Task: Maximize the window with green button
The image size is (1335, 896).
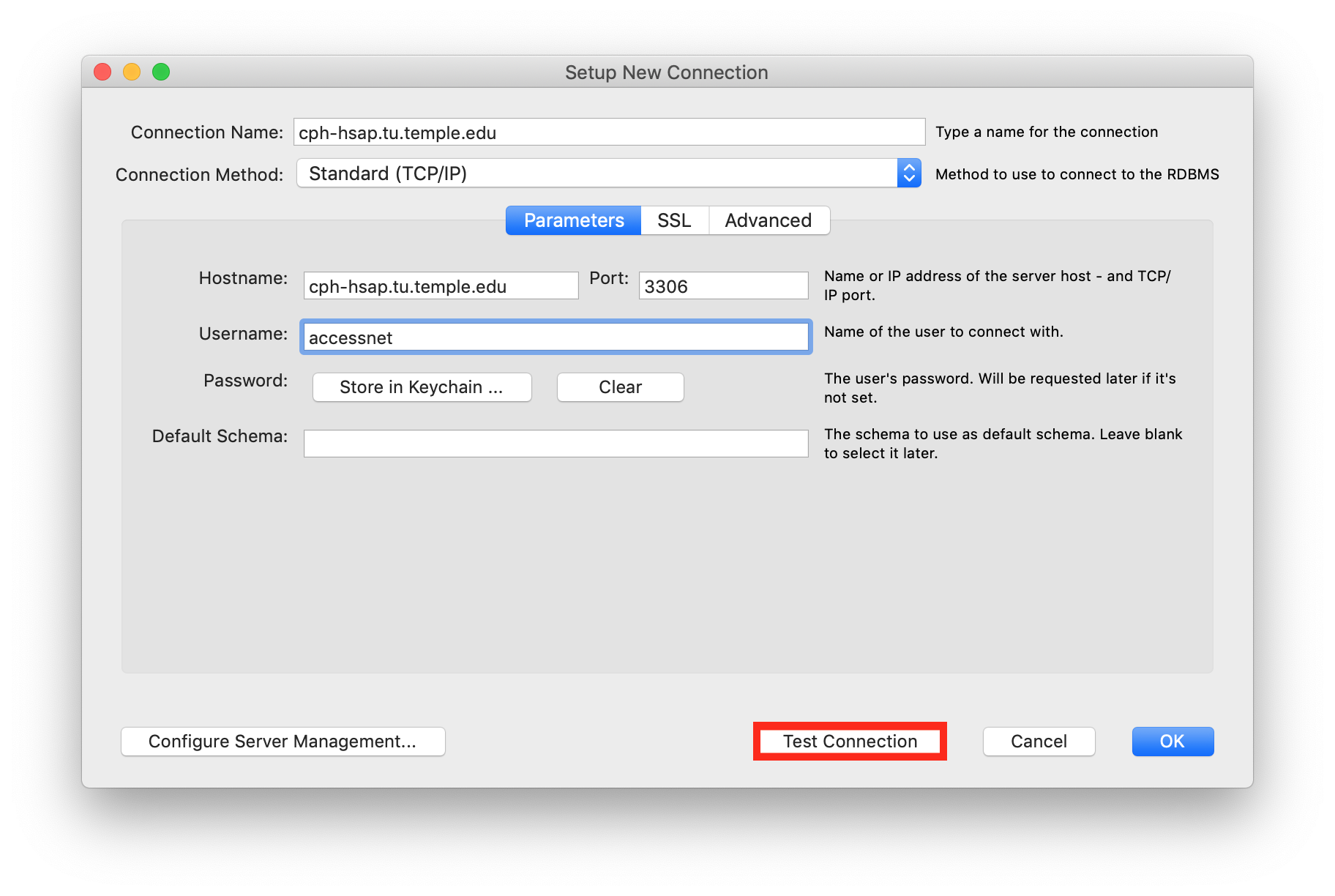Action: [161, 72]
